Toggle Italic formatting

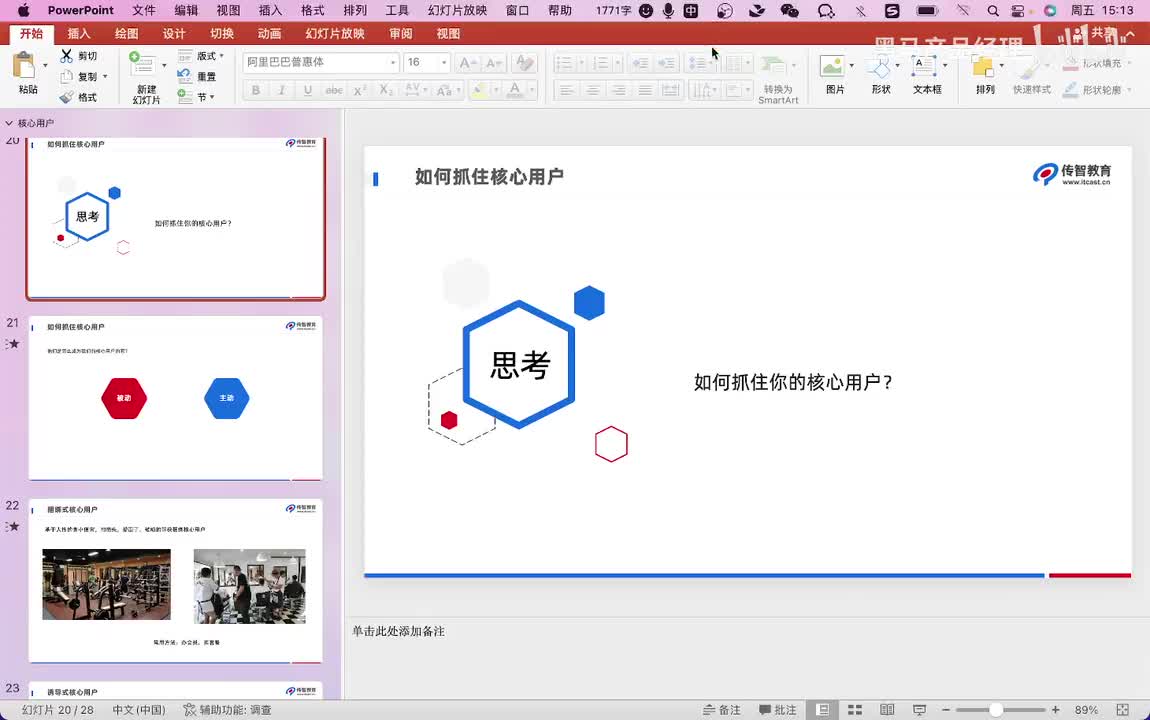tap(282, 90)
